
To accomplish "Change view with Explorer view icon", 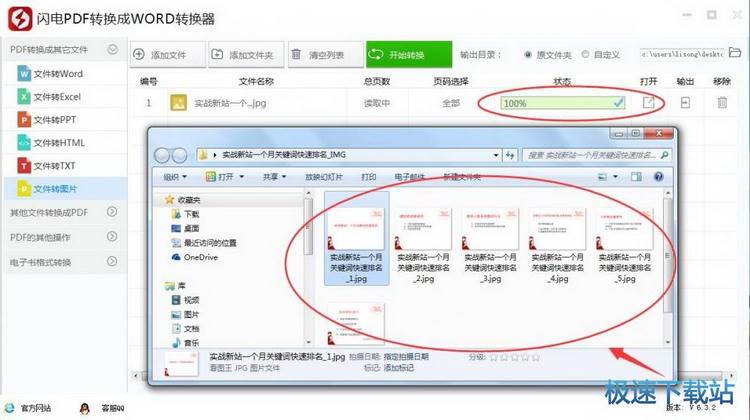I will click(603, 177).
